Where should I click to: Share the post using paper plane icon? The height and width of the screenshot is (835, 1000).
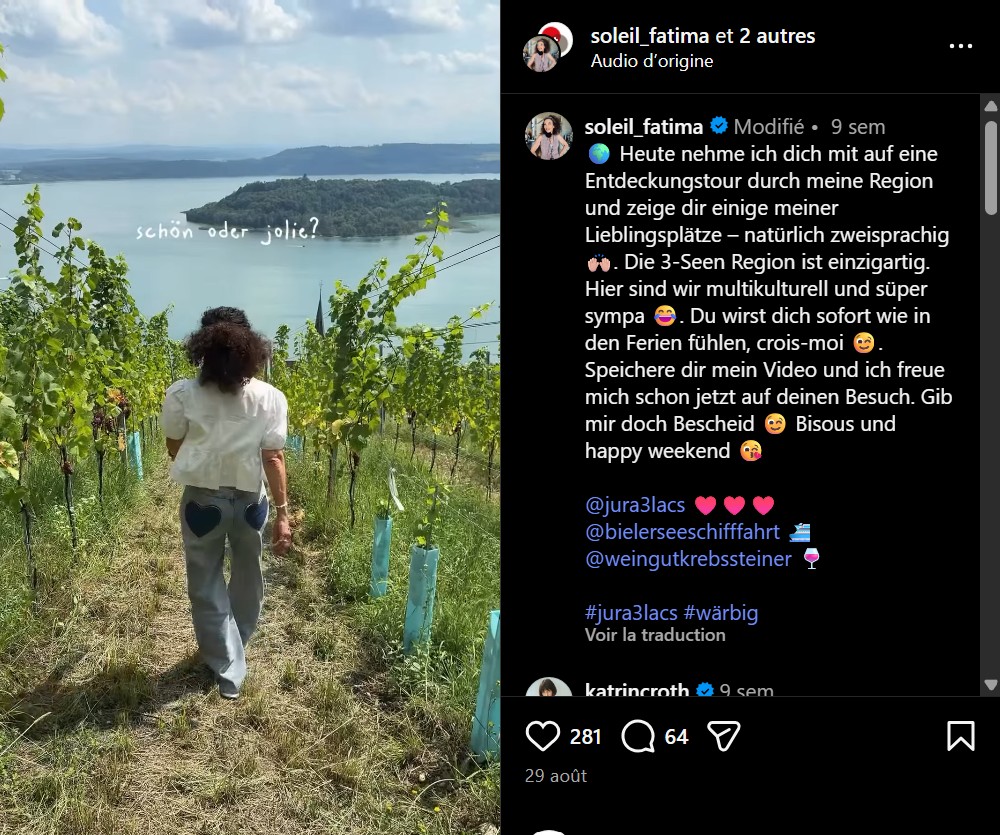point(724,736)
